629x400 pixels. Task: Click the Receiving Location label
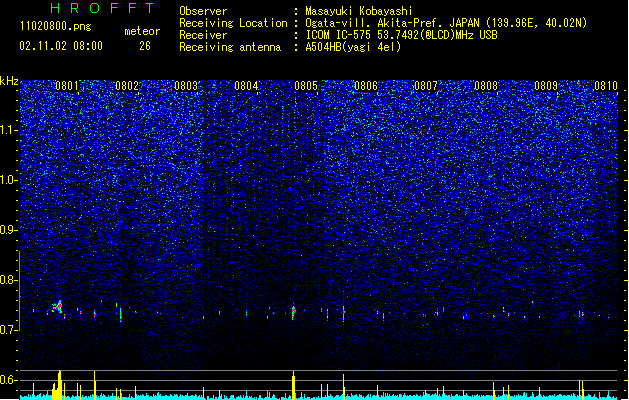point(233,23)
